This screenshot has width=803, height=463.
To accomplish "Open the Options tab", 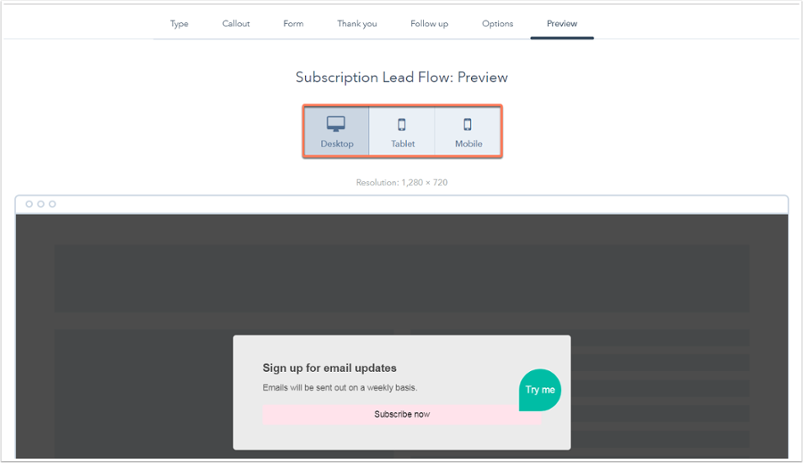I will [x=497, y=24].
